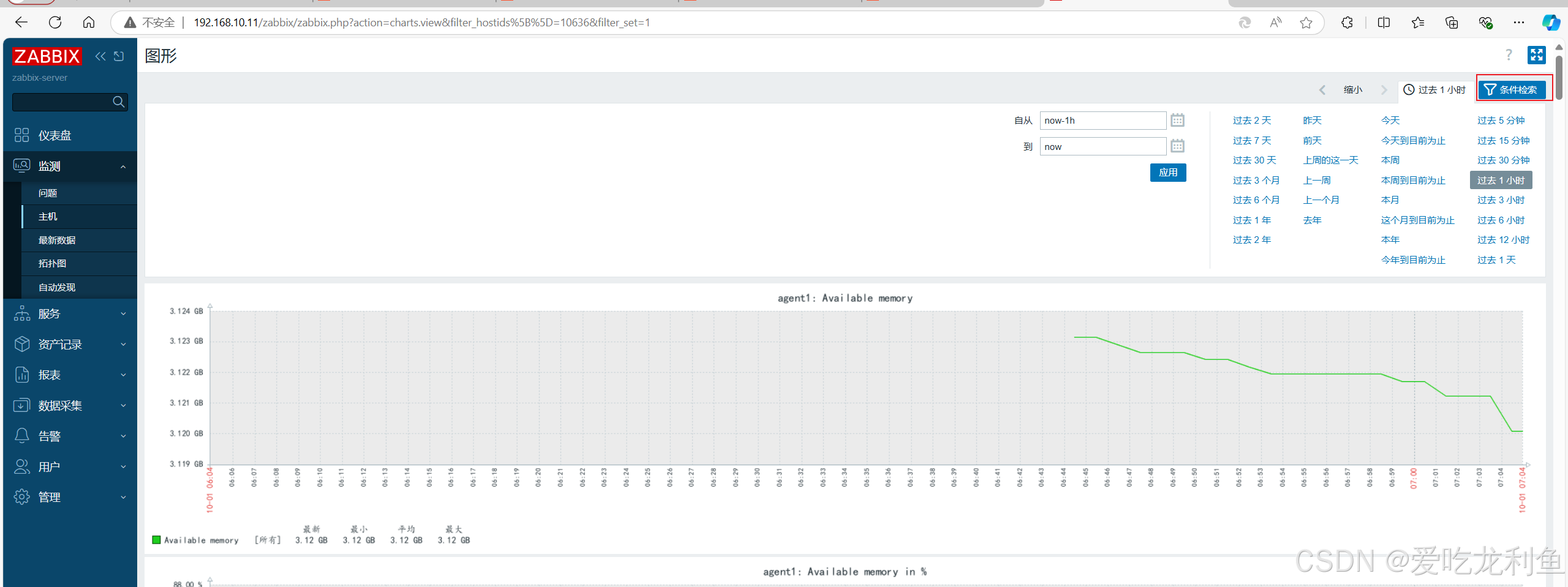Open 主机 hosts submenu item

coord(79,216)
